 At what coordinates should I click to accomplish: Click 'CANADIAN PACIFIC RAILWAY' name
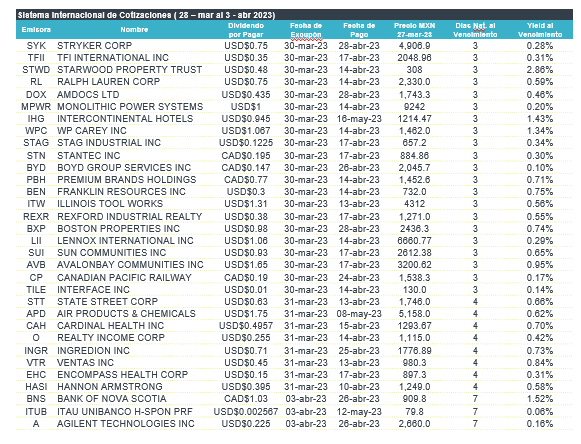pyautogui.click(x=124, y=278)
